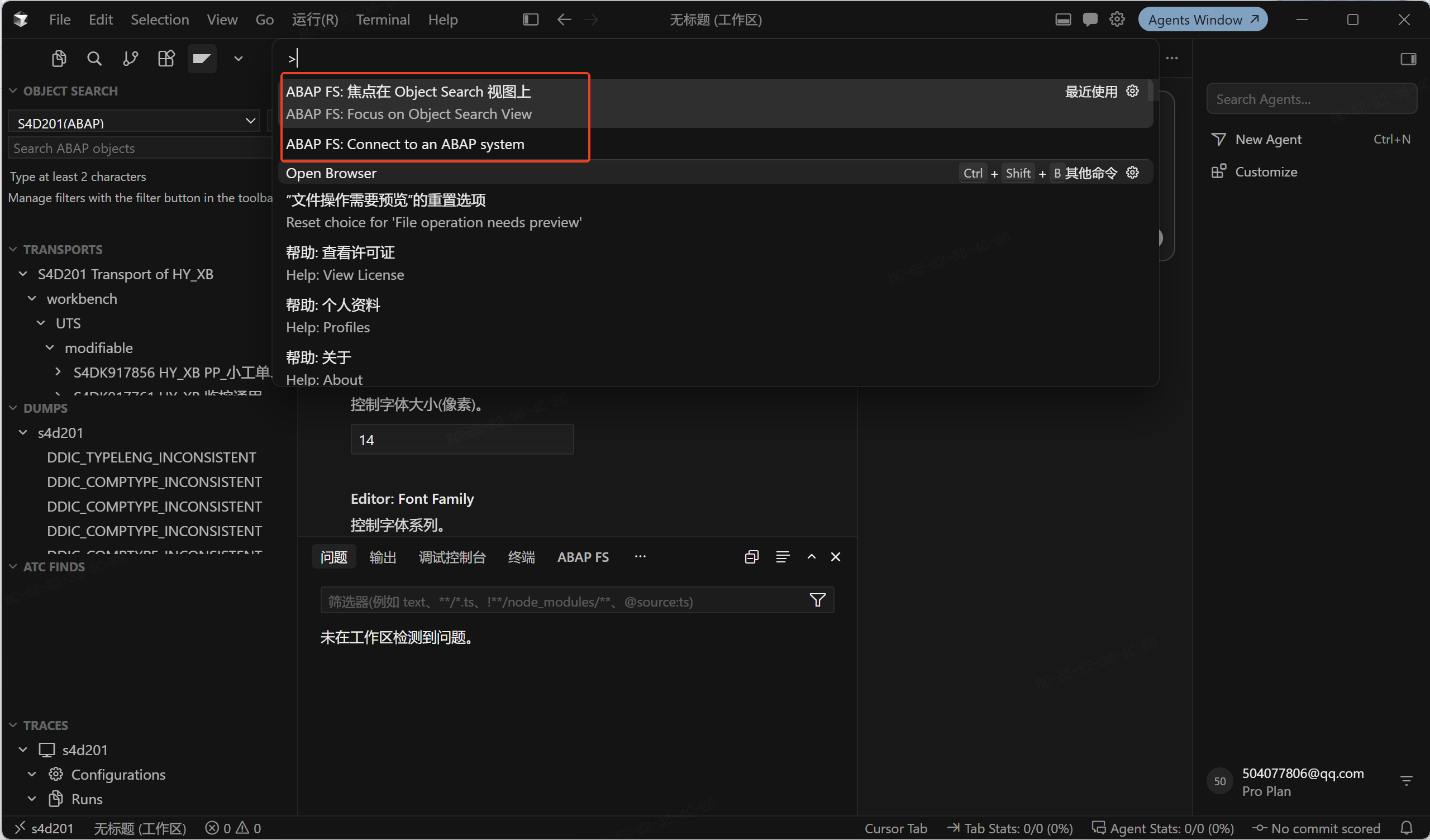Open the Extensions blocks icon
The image size is (1430, 840).
pos(166,59)
